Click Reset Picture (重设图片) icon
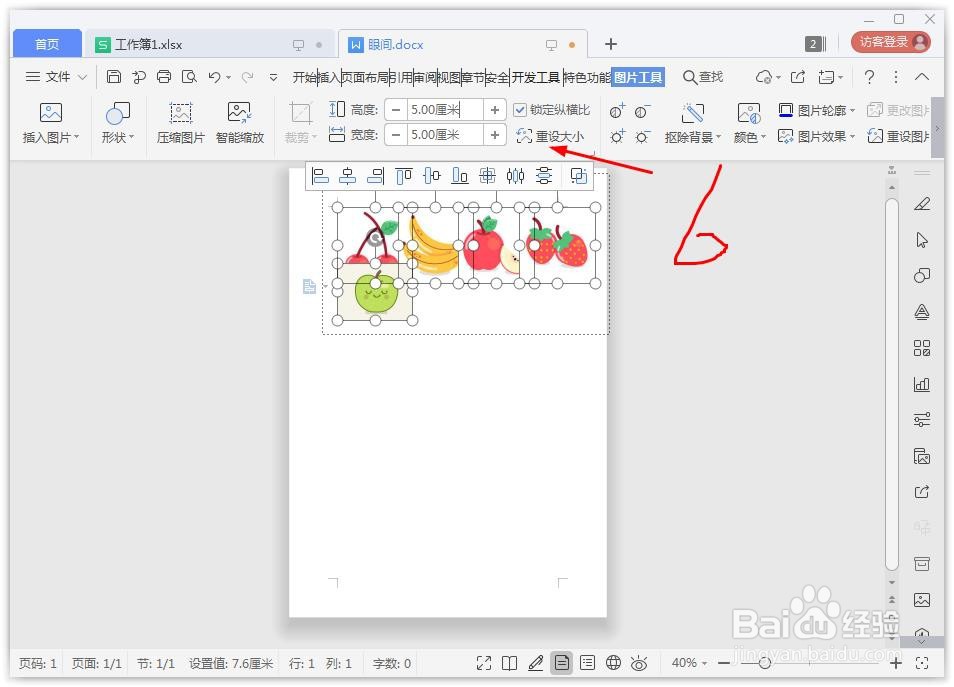The width and height of the screenshot is (954, 687). (x=903, y=136)
